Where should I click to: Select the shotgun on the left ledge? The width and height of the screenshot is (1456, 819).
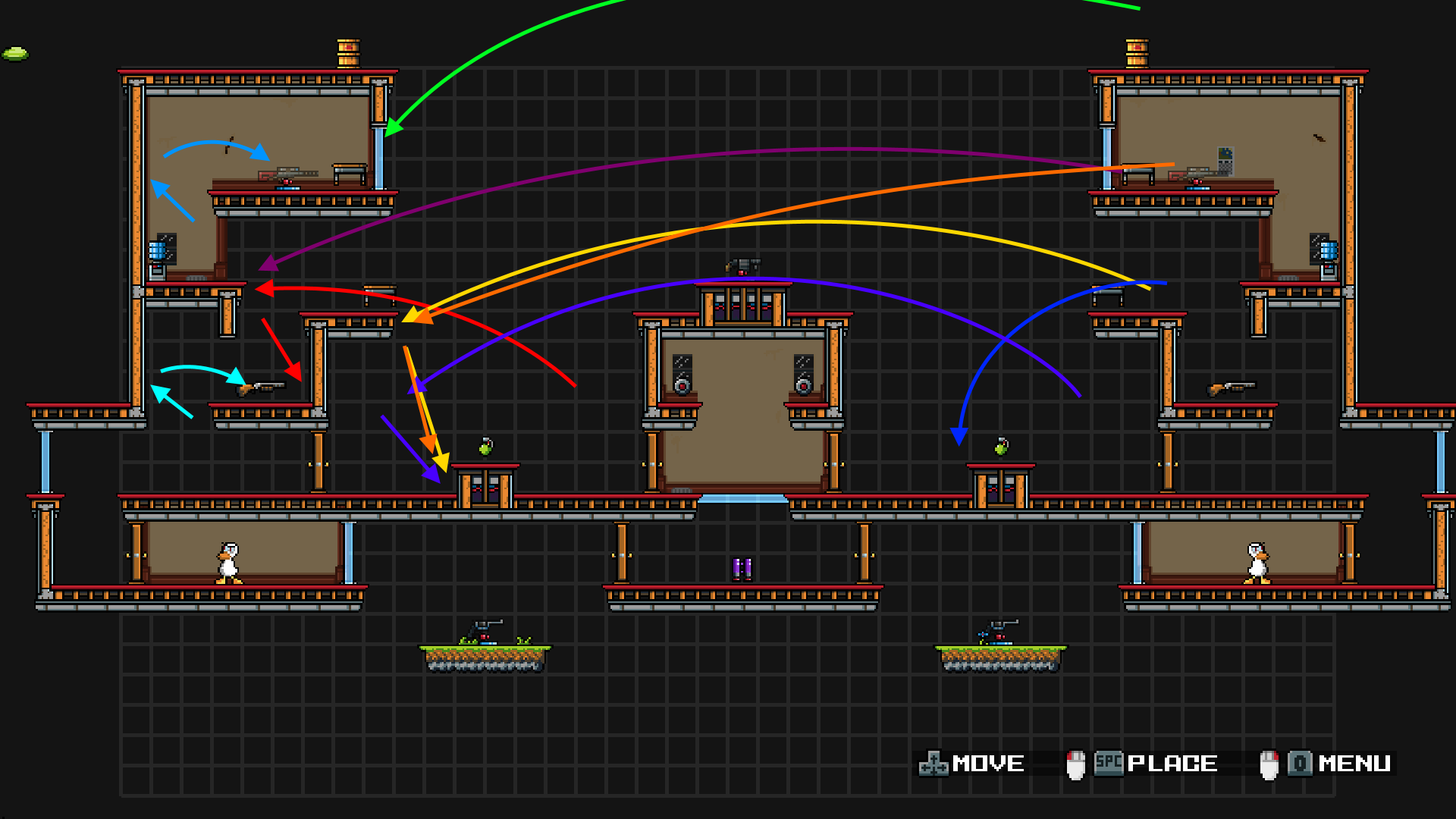(x=262, y=388)
